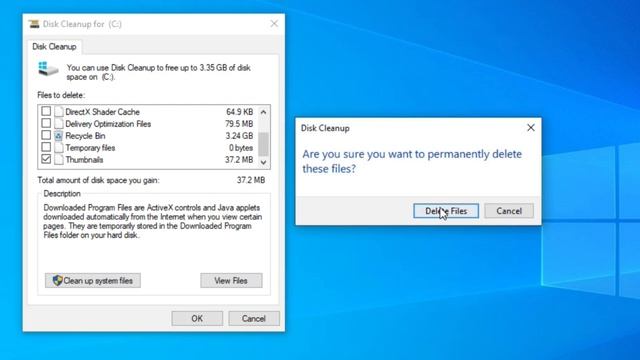Click the files list scrollbar thumb
The image size is (640, 360).
pos(264,144)
